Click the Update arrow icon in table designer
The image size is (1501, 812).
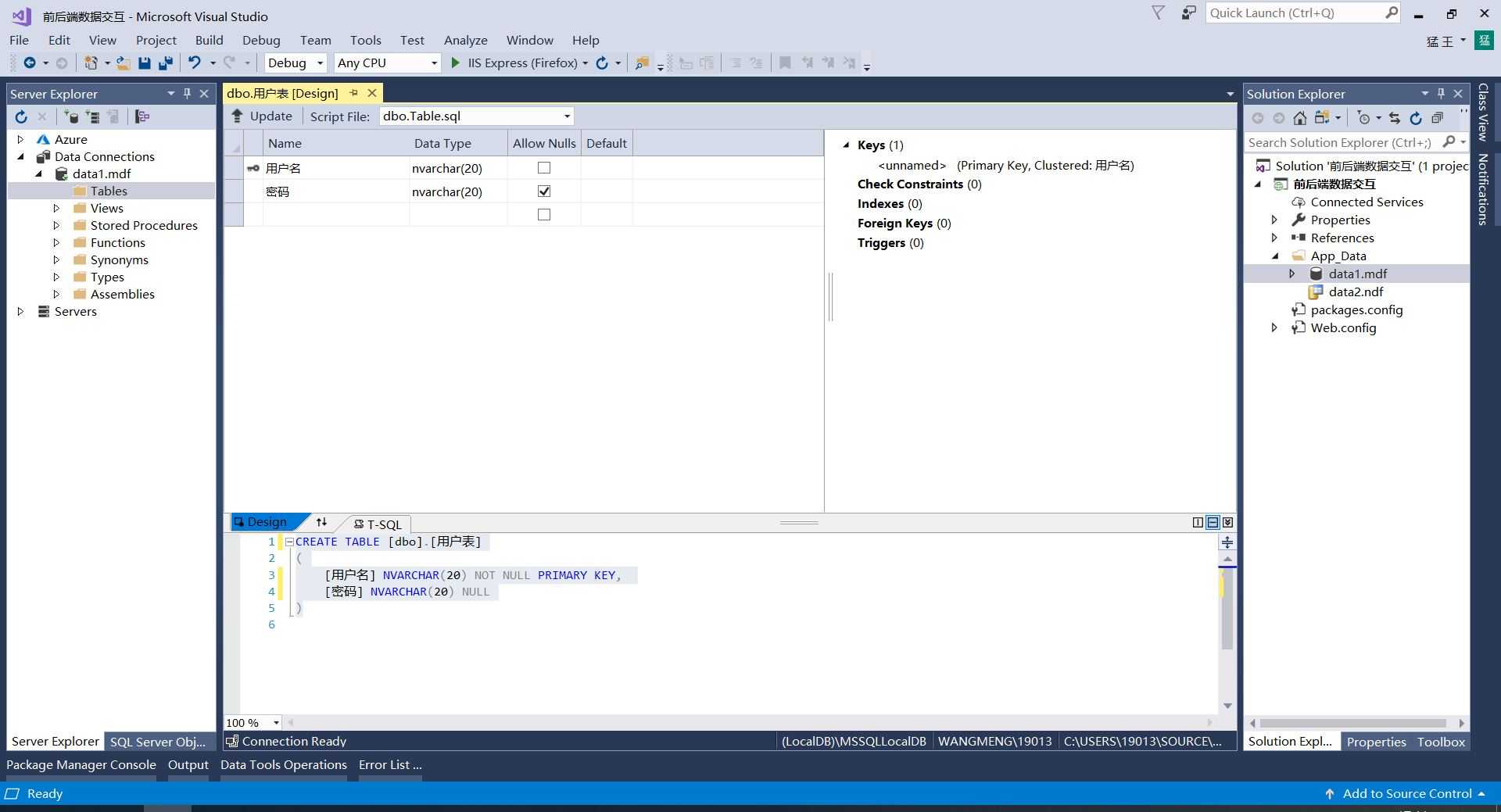click(237, 116)
